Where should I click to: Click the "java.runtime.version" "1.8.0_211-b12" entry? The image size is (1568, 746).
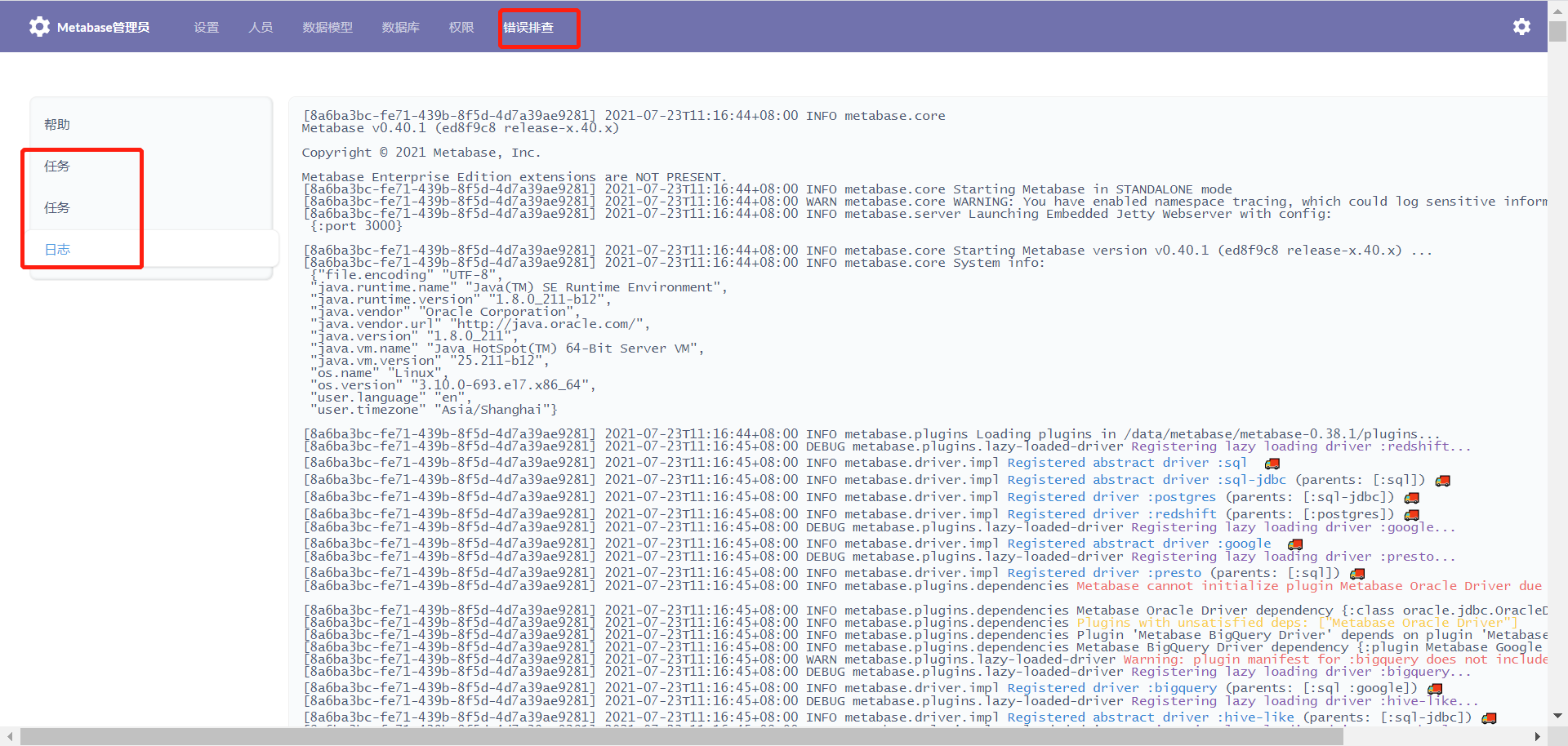(461, 300)
